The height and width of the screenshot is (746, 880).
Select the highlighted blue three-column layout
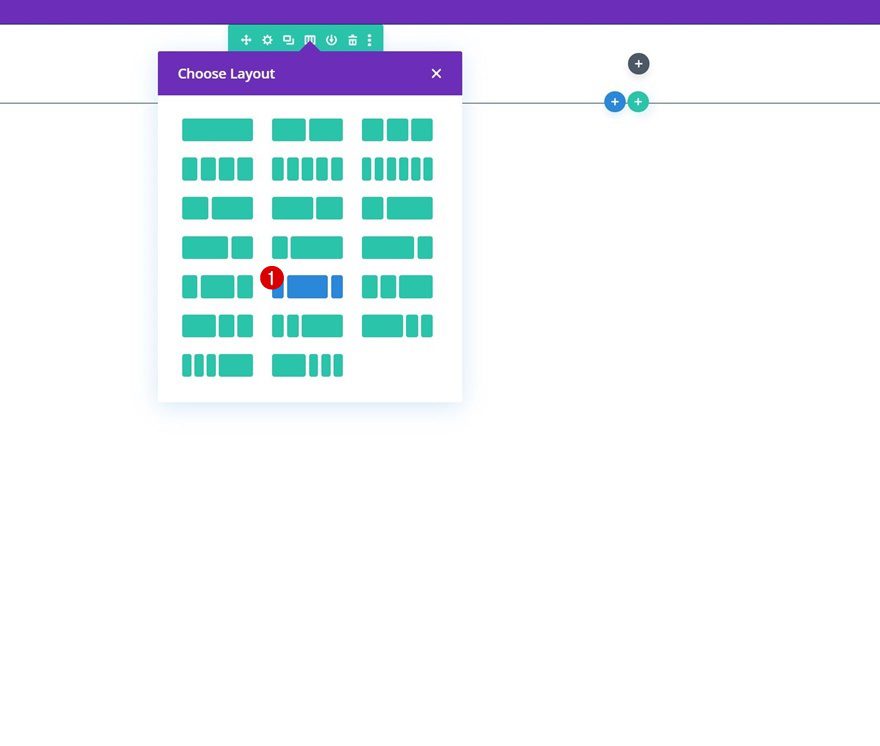307,286
